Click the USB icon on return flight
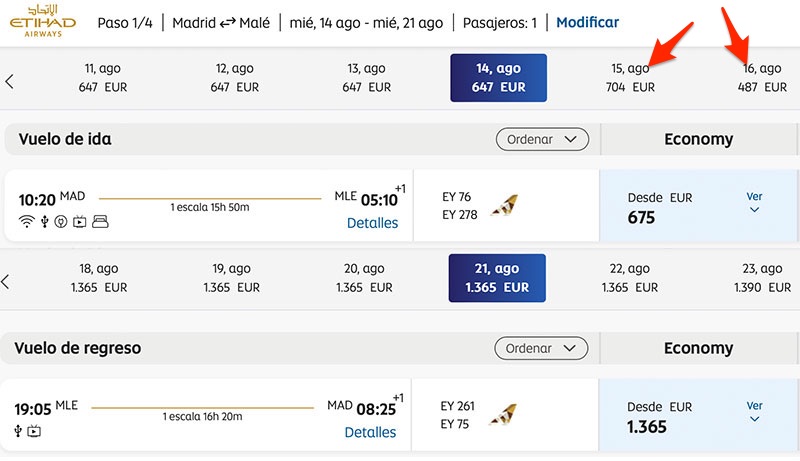The height and width of the screenshot is (461, 800). [x=18, y=431]
